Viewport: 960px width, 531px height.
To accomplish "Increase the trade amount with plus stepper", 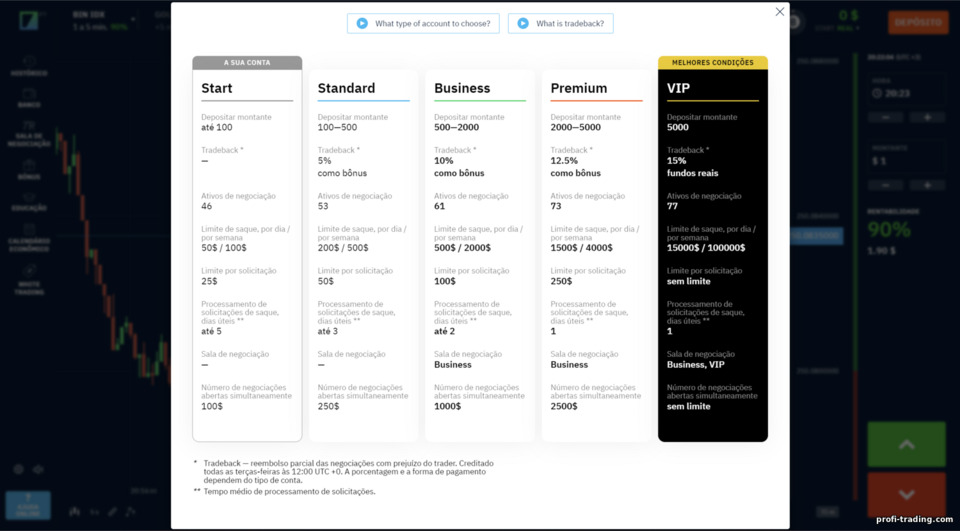I will pyautogui.click(x=927, y=185).
